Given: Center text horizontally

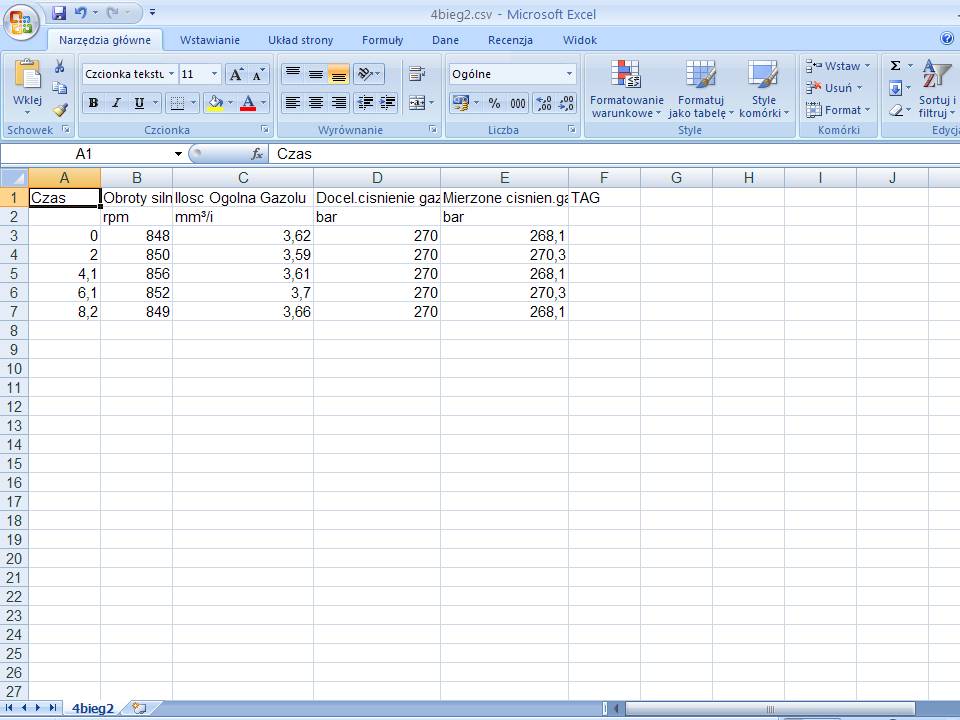Looking at the screenshot, I should [x=316, y=103].
